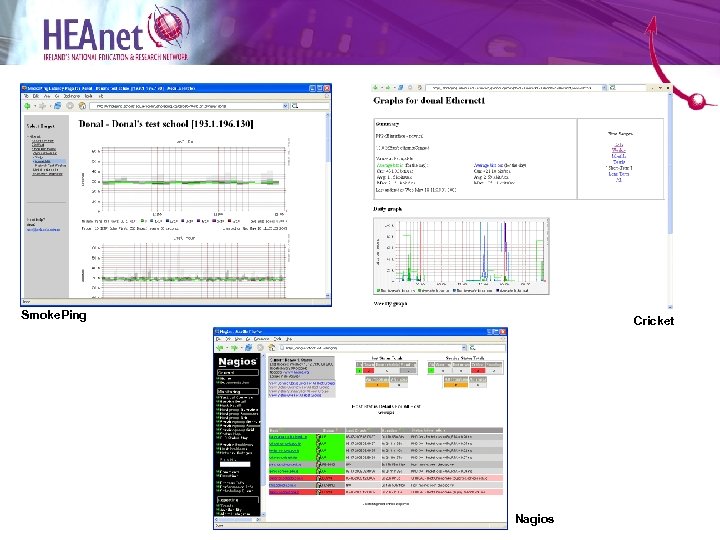Open back-history dropdown arrow in SmokePing window
Image resolution: width=720 pixels, height=540 pixels.
tap(34, 106)
